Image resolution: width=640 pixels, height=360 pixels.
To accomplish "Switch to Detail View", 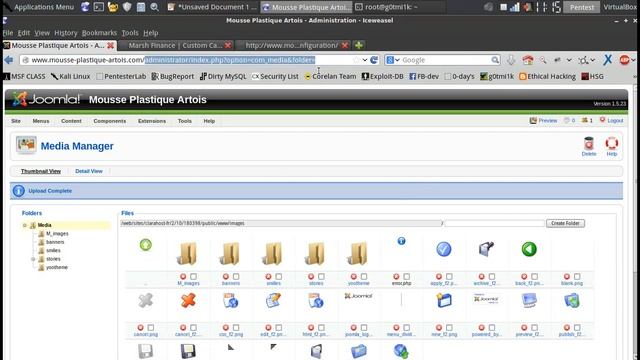I will pyautogui.click(x=89, y=171).
